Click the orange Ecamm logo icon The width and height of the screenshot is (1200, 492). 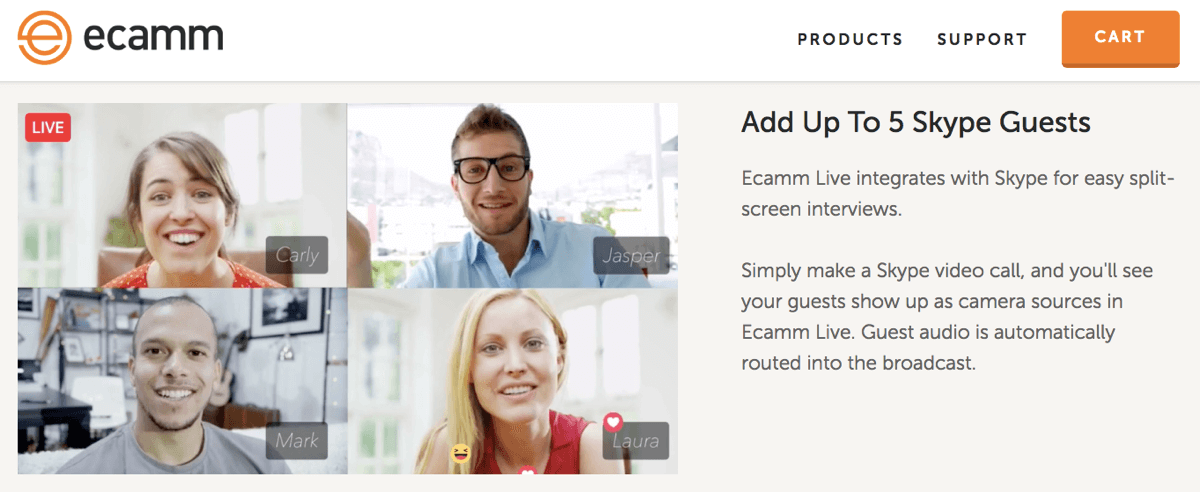pyautogui.click(x=45, y=38)
